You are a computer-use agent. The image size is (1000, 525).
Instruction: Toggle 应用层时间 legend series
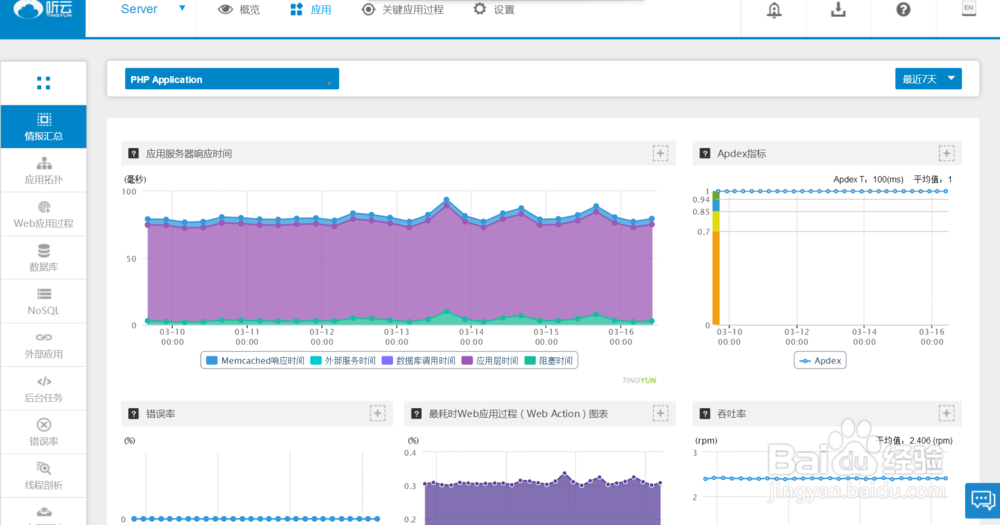coord(490,360)
